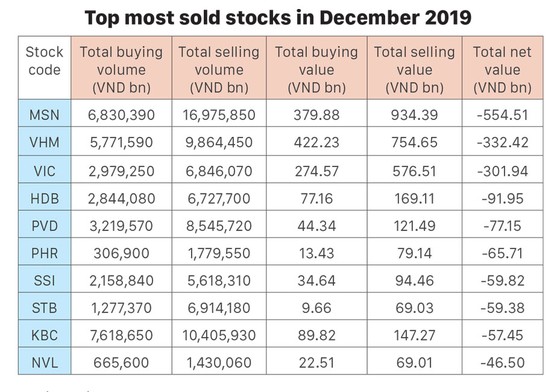Click the PVD stock code cell
Image resolution: width=560 pixels, height=392 pixels.
(45, 224)
